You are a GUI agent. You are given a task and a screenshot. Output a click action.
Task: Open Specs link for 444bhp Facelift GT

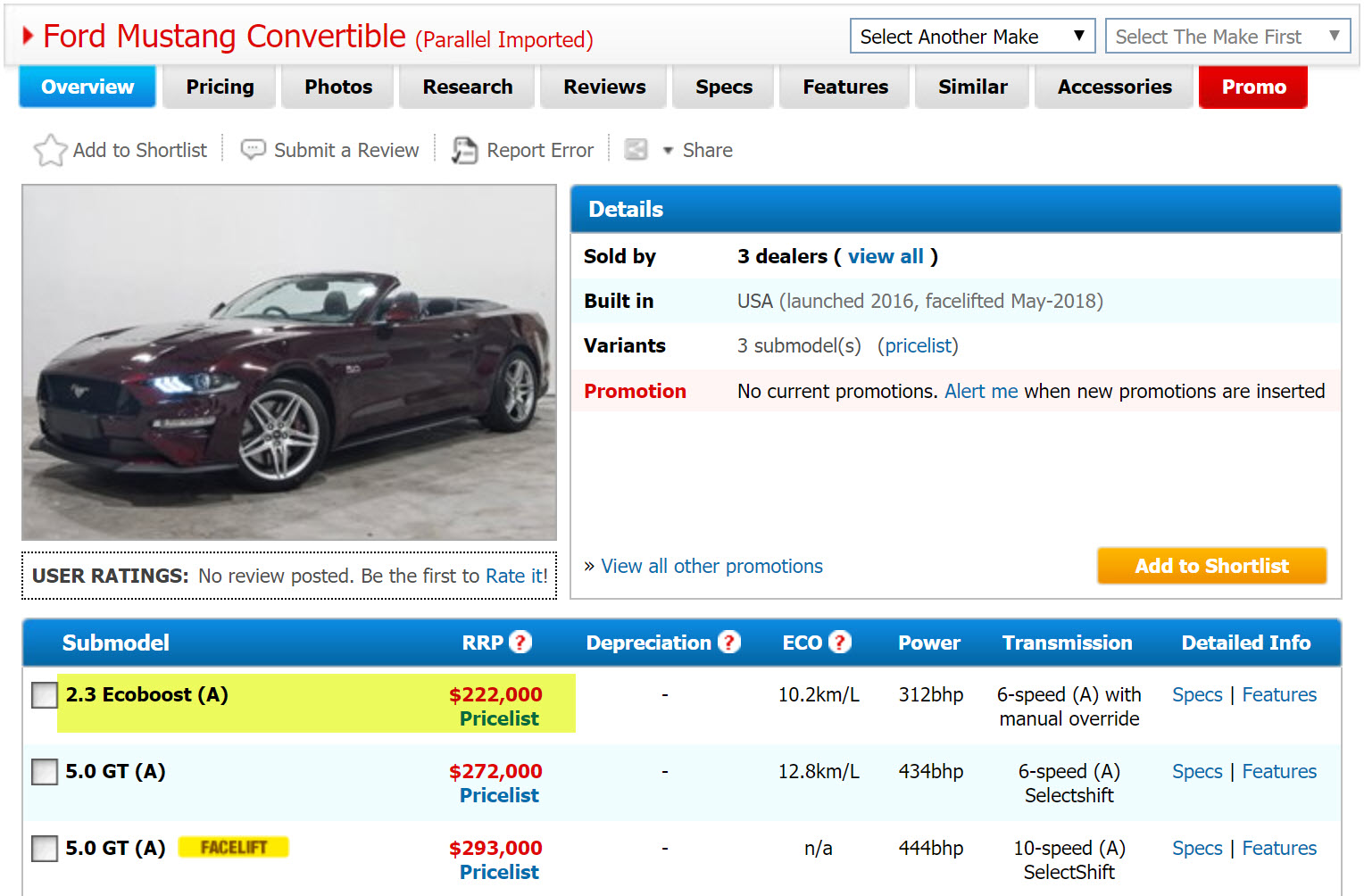(1197, 848)
